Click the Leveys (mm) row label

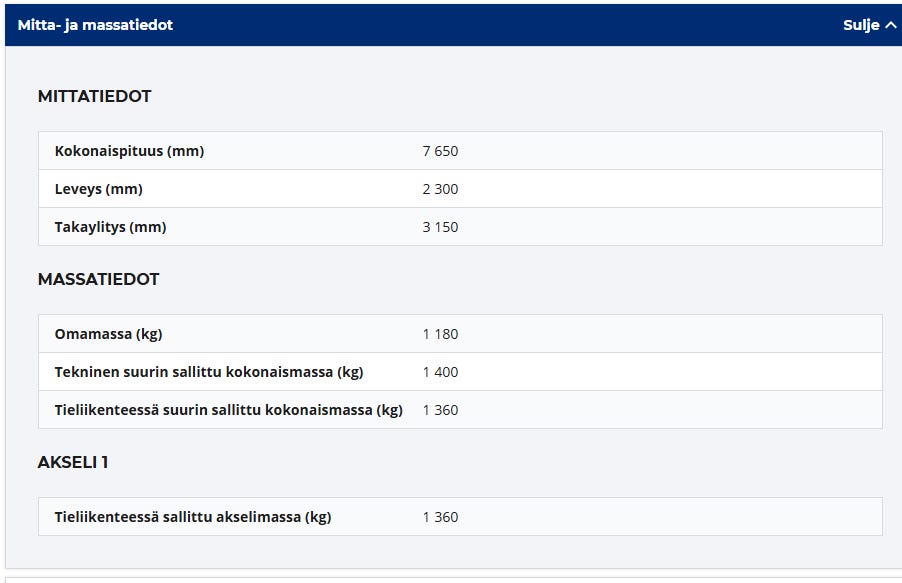[98, 189]
